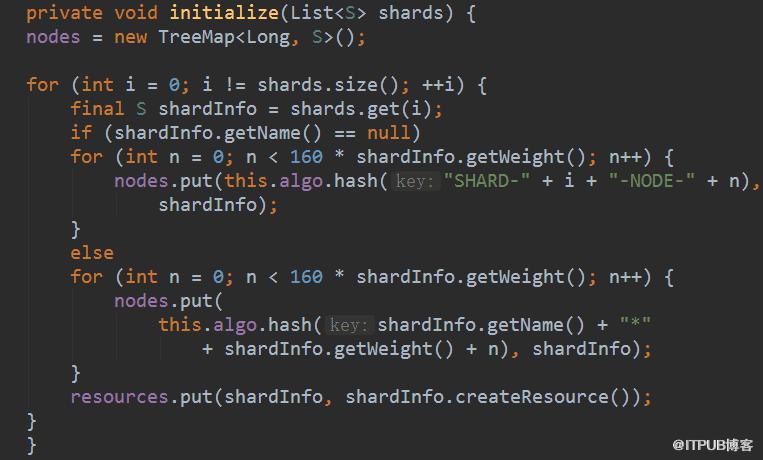This screenshot has width=763, height=460.
Task: Click "shards.size()" in the outer for loop
Action: tap(328, 85)
